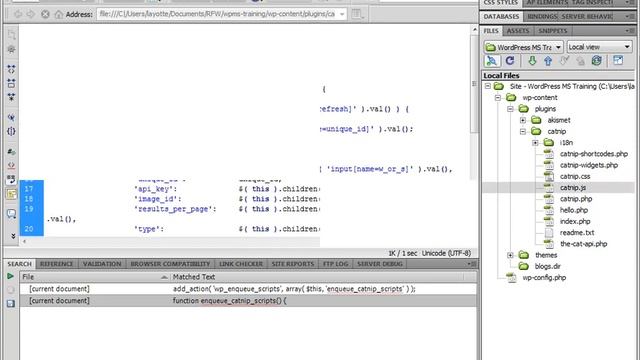Select catnip-widgets.php in file tree

pyautogui.click(x=589, y=165)
